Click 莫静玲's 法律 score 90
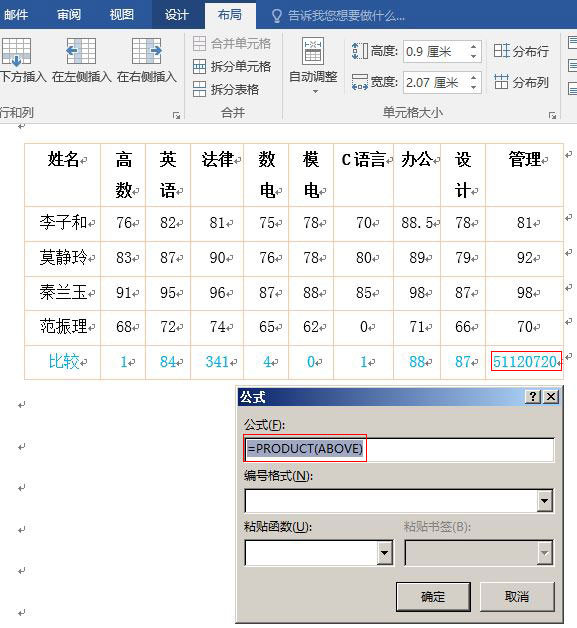Viewport: 577px width, 628px height. tap(217, 258)
